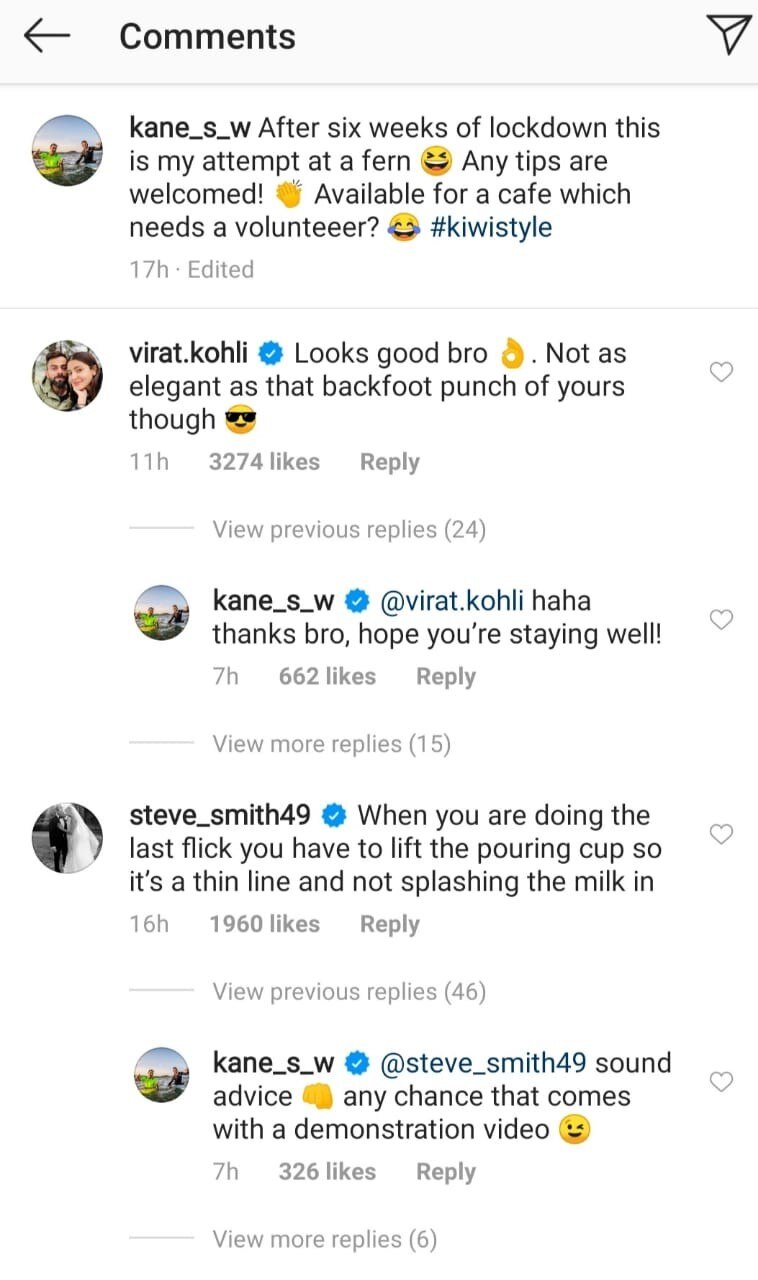View the 3274 likes on virat.kohli's comment
Image resolution: width=758 pixels, height=1280 pixels.
pyautogui.click(x=264, y=462)
